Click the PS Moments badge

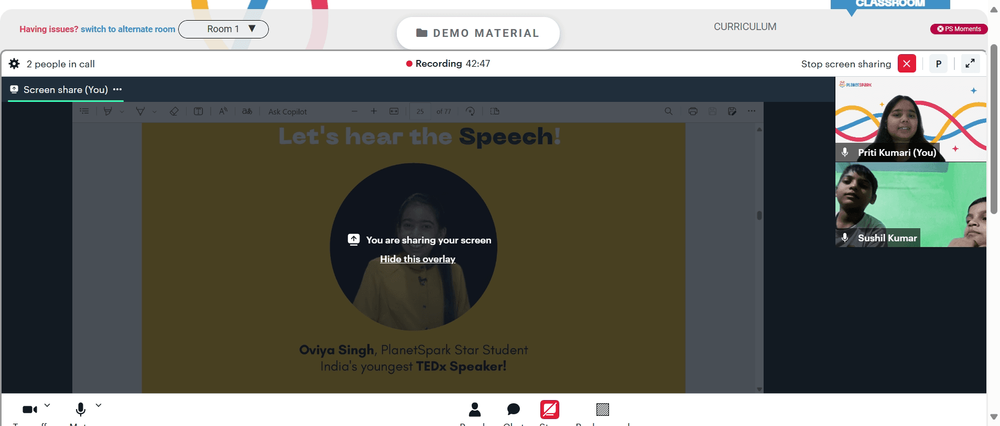click(x=959, y=29)
